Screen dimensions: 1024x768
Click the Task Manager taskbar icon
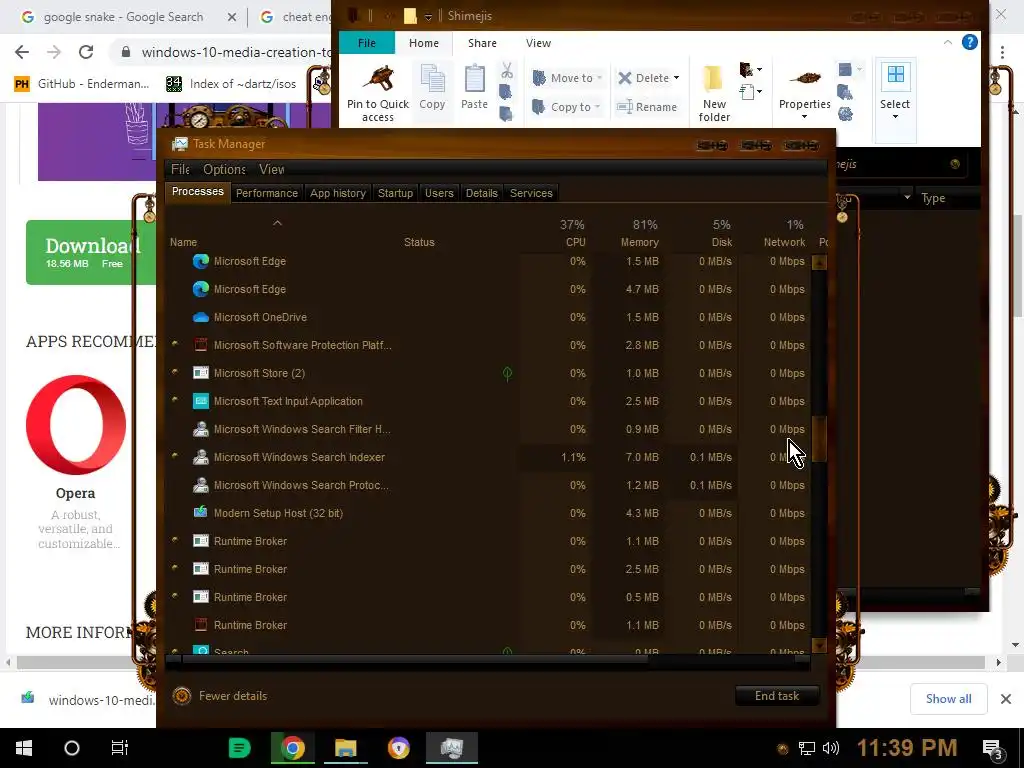[452, 748]
